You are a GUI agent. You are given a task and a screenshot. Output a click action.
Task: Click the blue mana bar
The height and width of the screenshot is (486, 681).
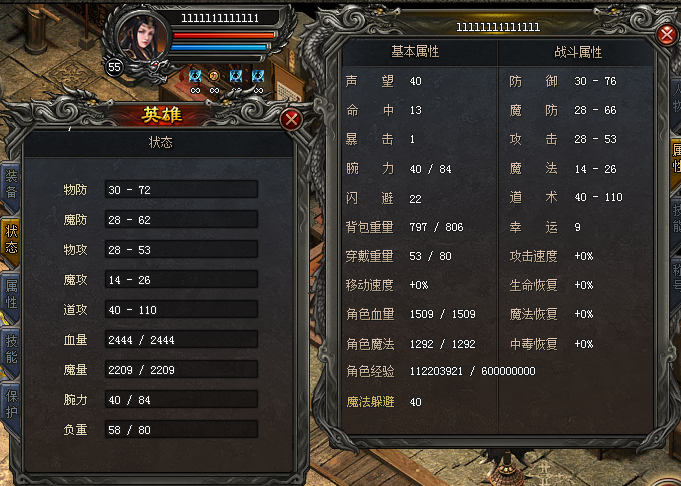click(x=219, y=47)
